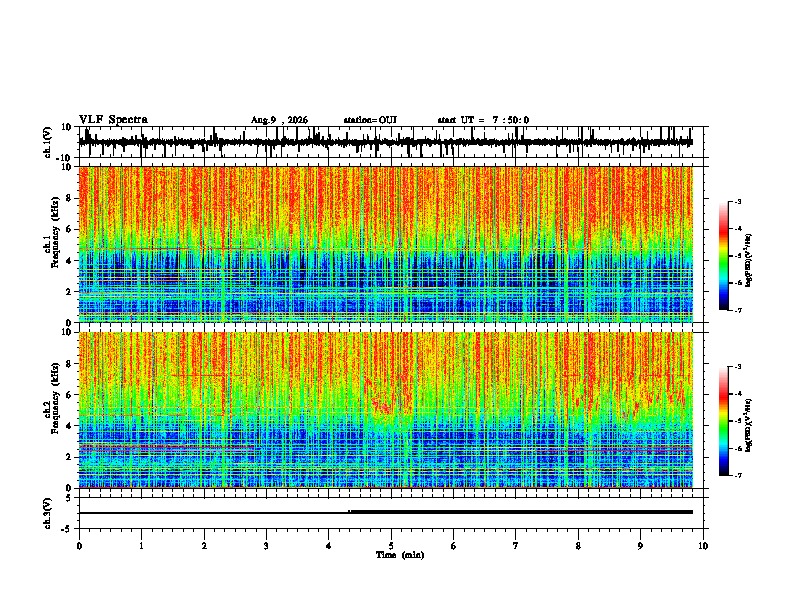Click the ch.1 spectrogram colorbar
The image size is (792, 612).
(x=724, y=256)
